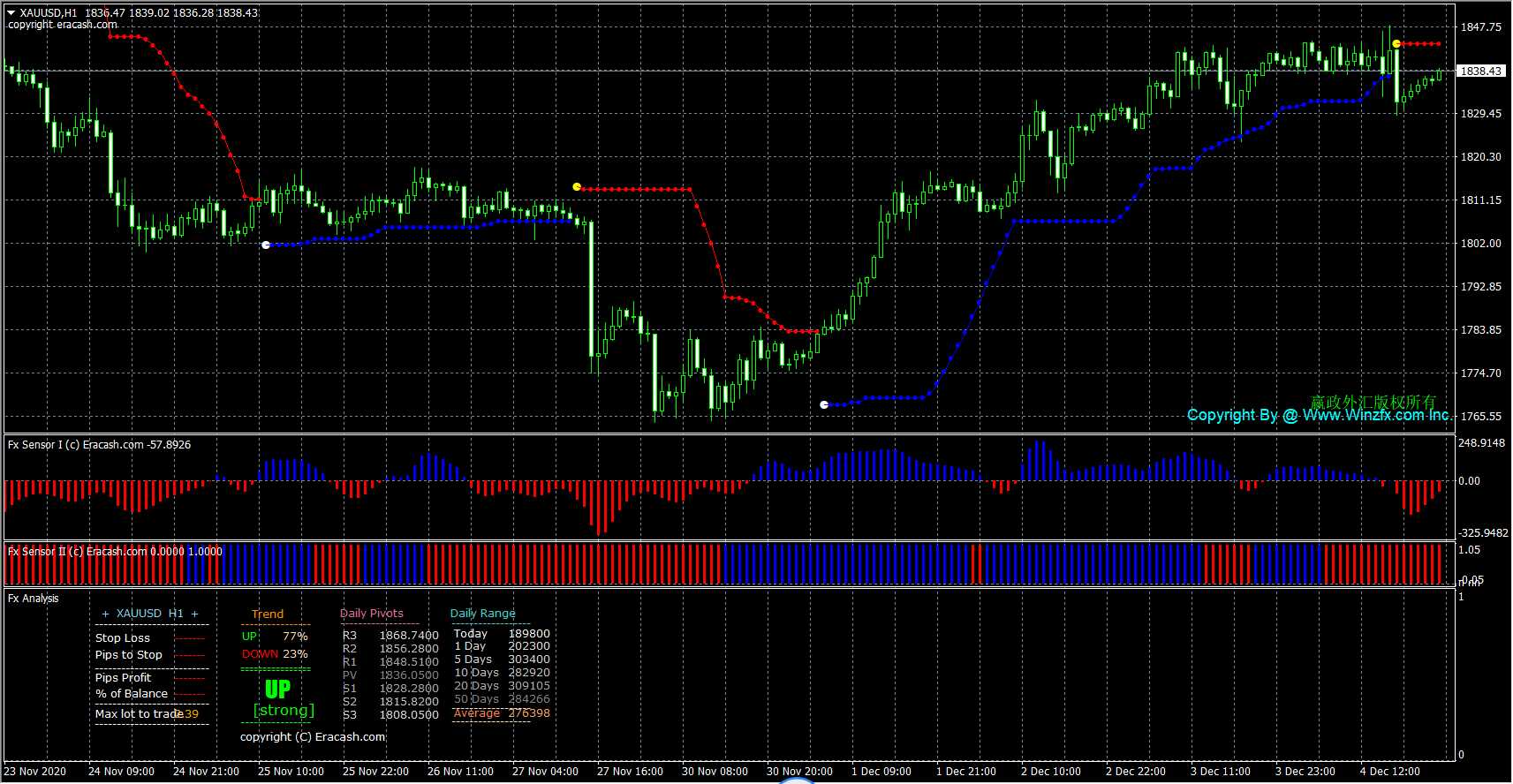Viewport: 1513px width, 784px height.
Task: Click the 5 Days range value 303400
Action: pyautogui.click(x=529, y=659)
